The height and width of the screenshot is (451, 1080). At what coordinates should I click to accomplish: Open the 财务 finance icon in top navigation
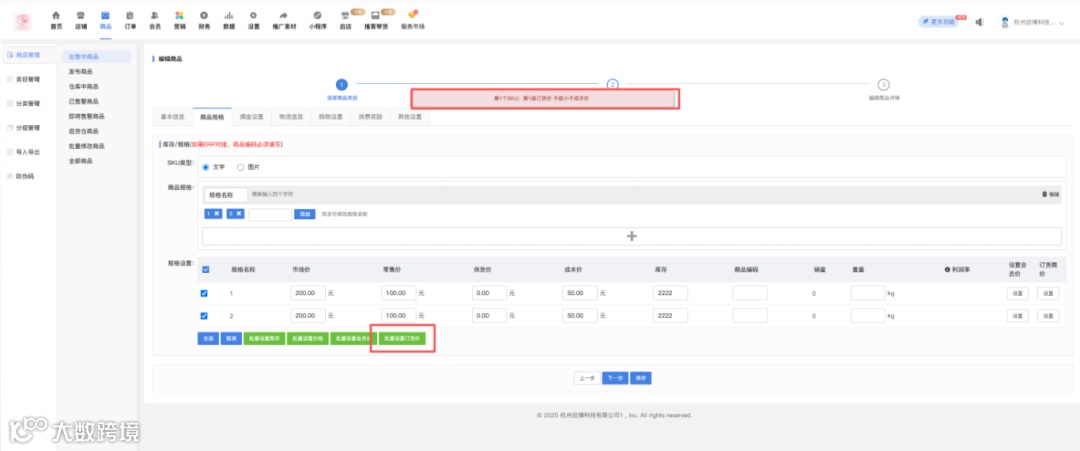pos(204,14)
